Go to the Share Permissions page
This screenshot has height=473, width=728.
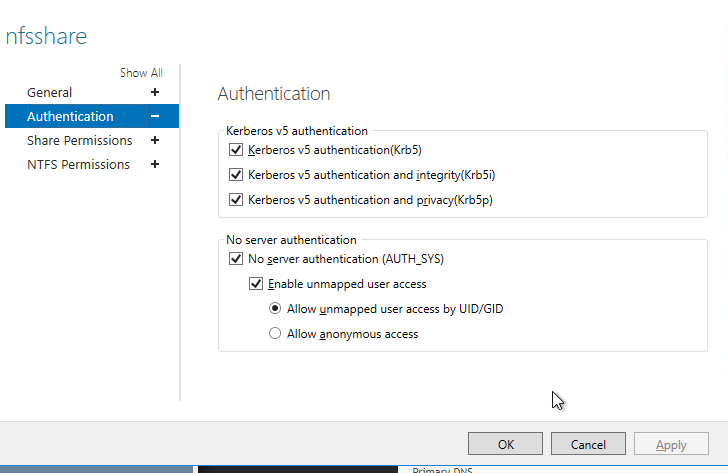[x=79, y=140]
